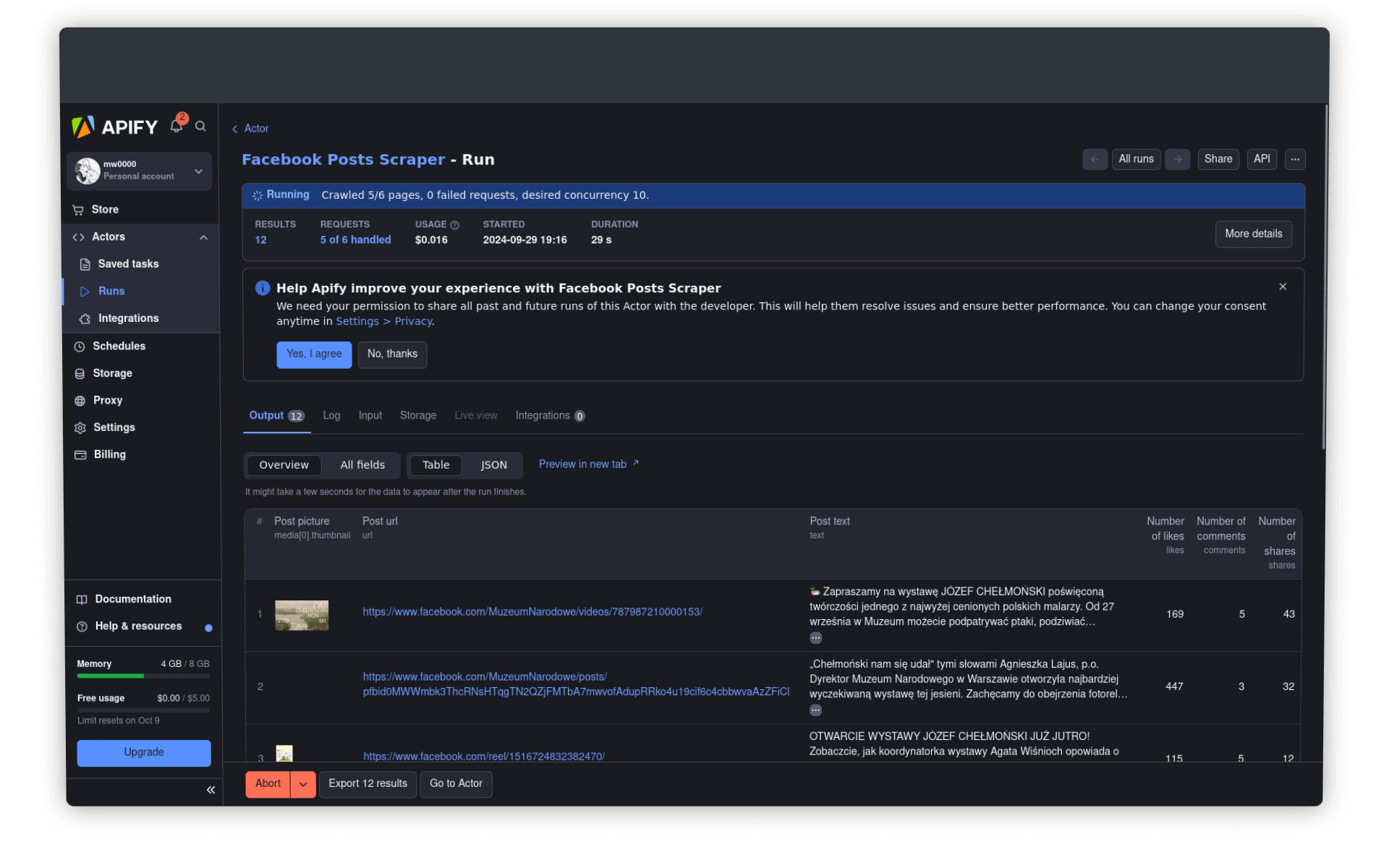Screen dimensions: 1389x868
Task: Switch to the Input tab
Action: pos(370,416)
